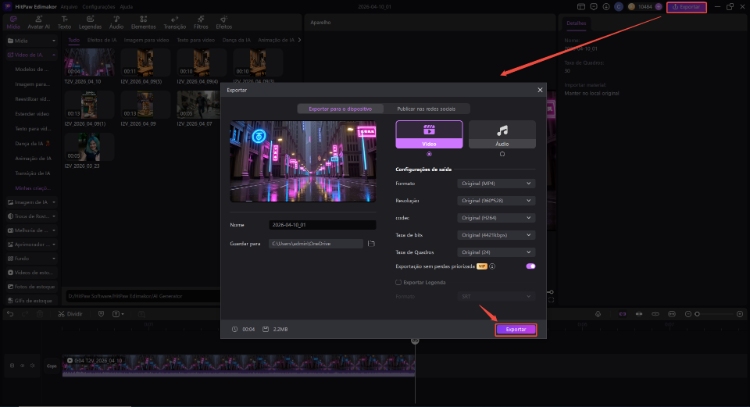750x407 pixels.
Task: Open the Resolução dropdown
Action: tap(496, 200)
